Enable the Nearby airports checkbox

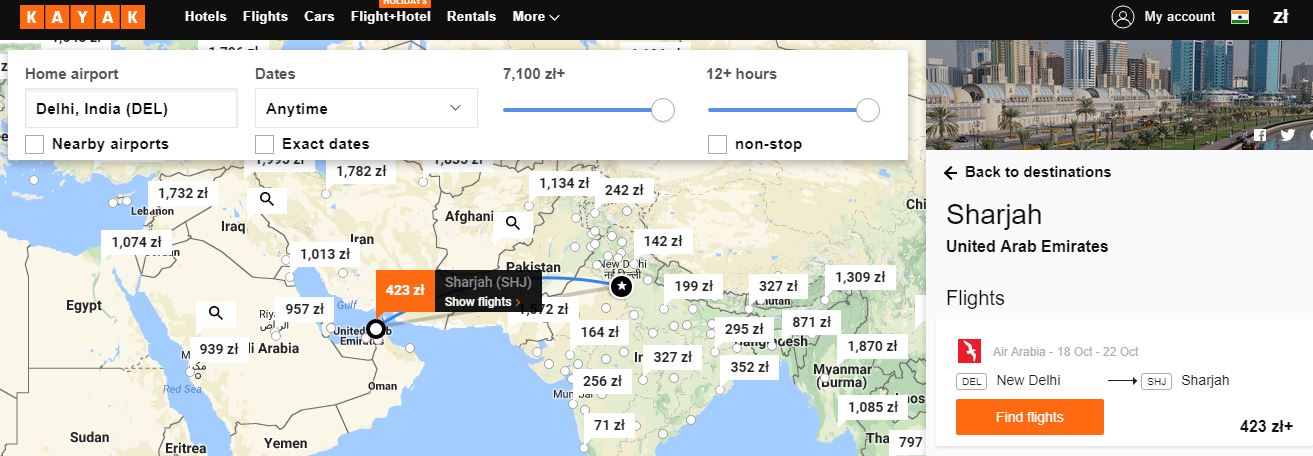pos(34,144)
